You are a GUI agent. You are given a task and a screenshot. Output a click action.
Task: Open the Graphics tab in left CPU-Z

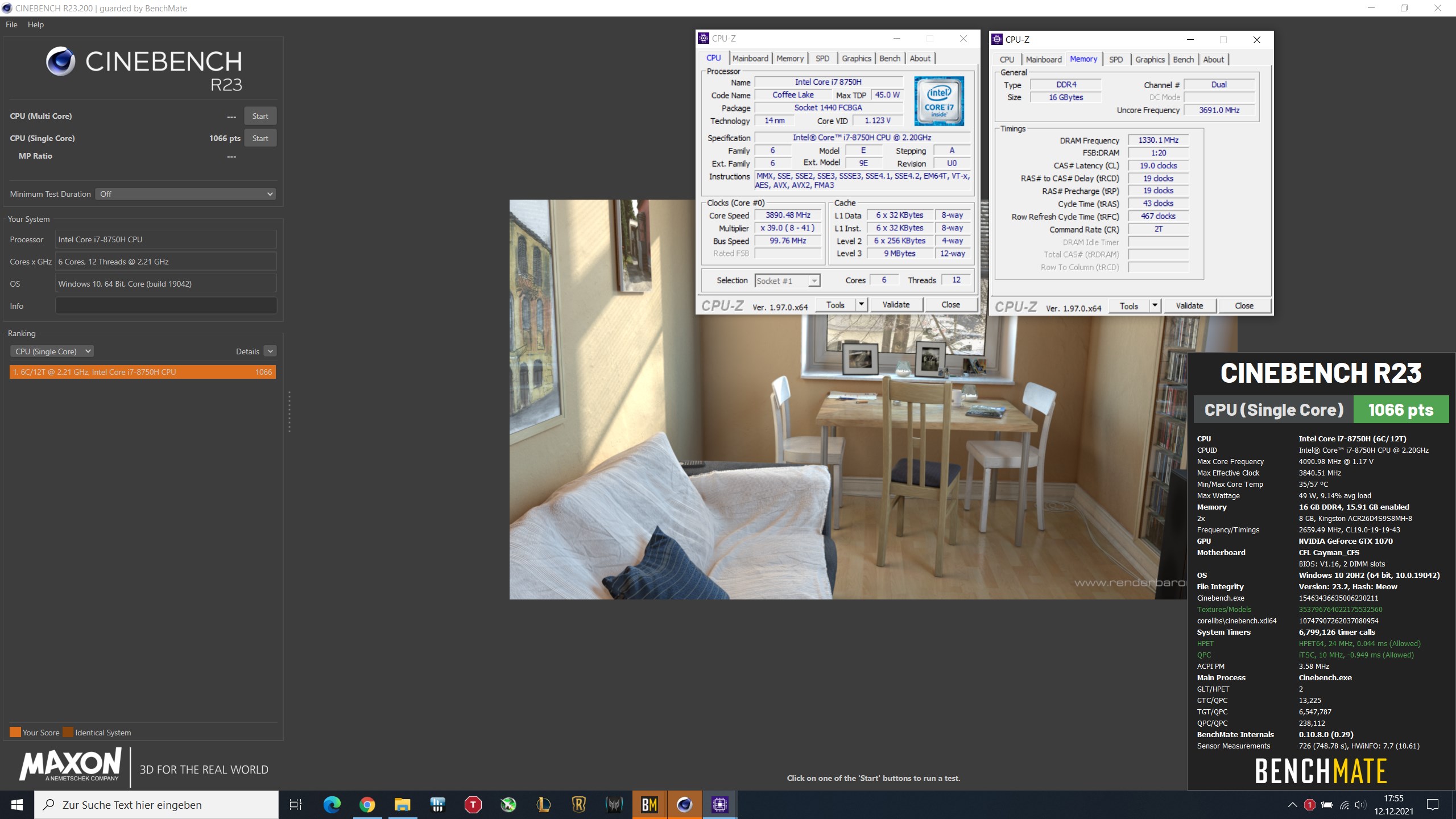coord(857,58)
